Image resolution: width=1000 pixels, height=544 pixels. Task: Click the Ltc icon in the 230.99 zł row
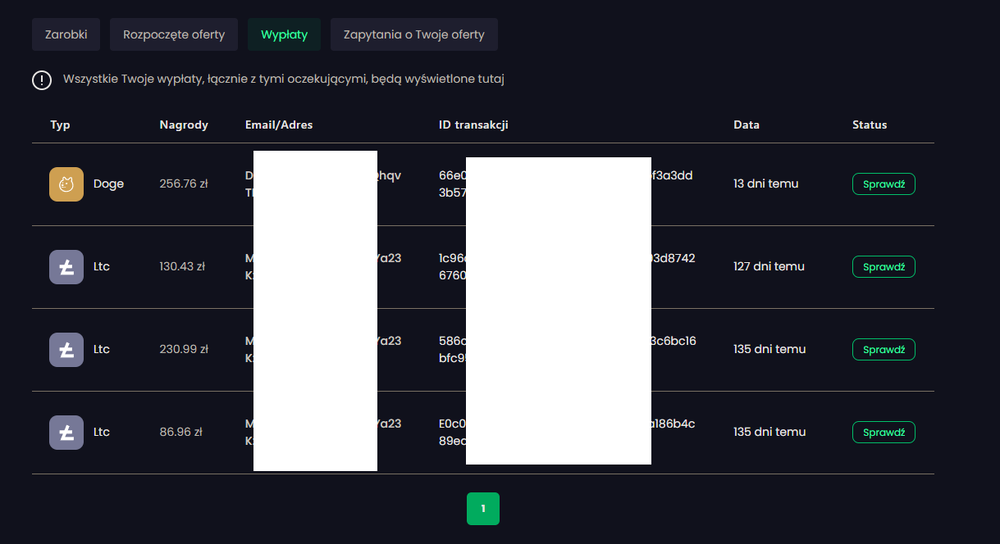(66, 350)
